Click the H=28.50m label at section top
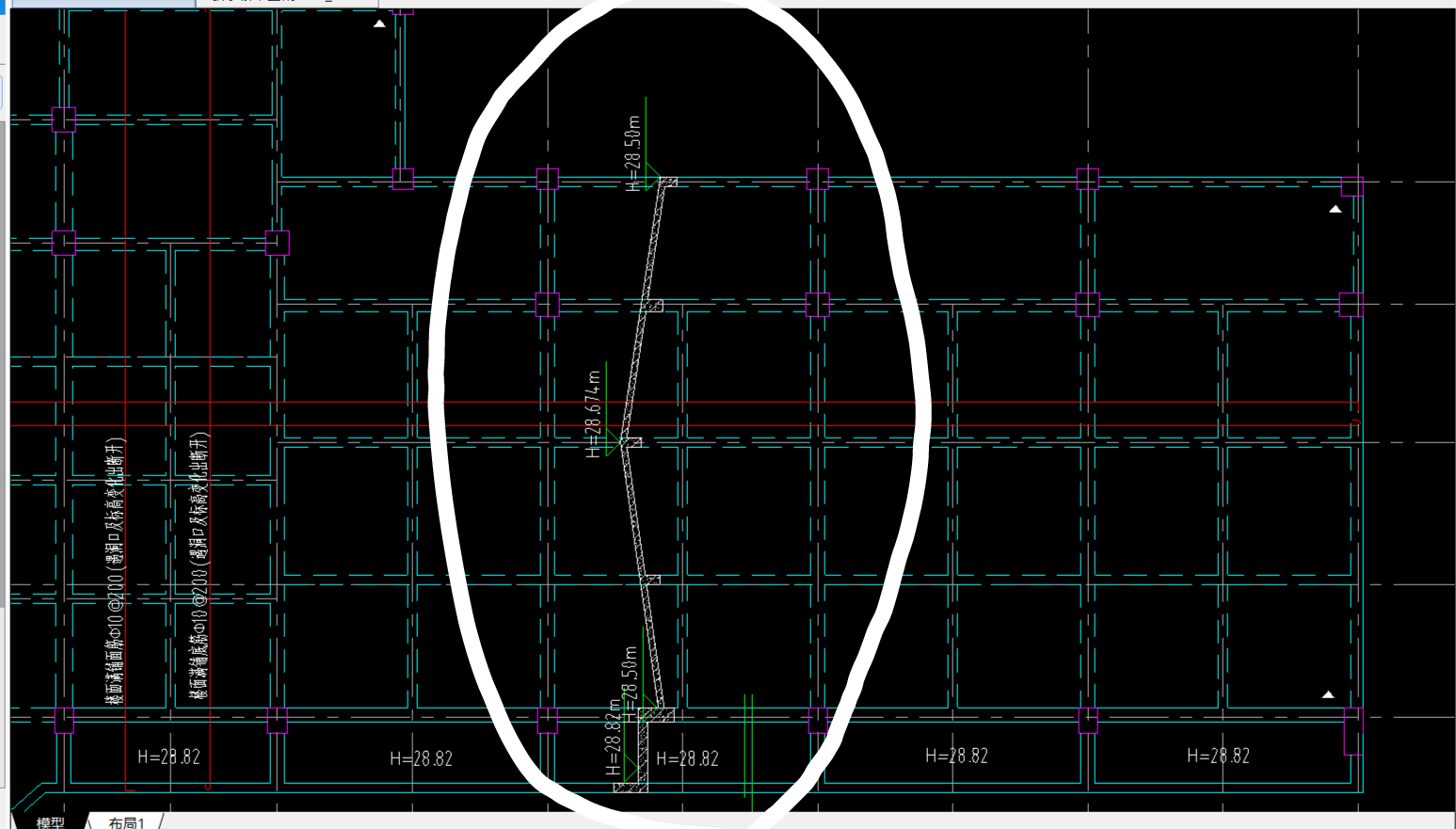This screenshot has height=829, width=1456. click(633, 153)
